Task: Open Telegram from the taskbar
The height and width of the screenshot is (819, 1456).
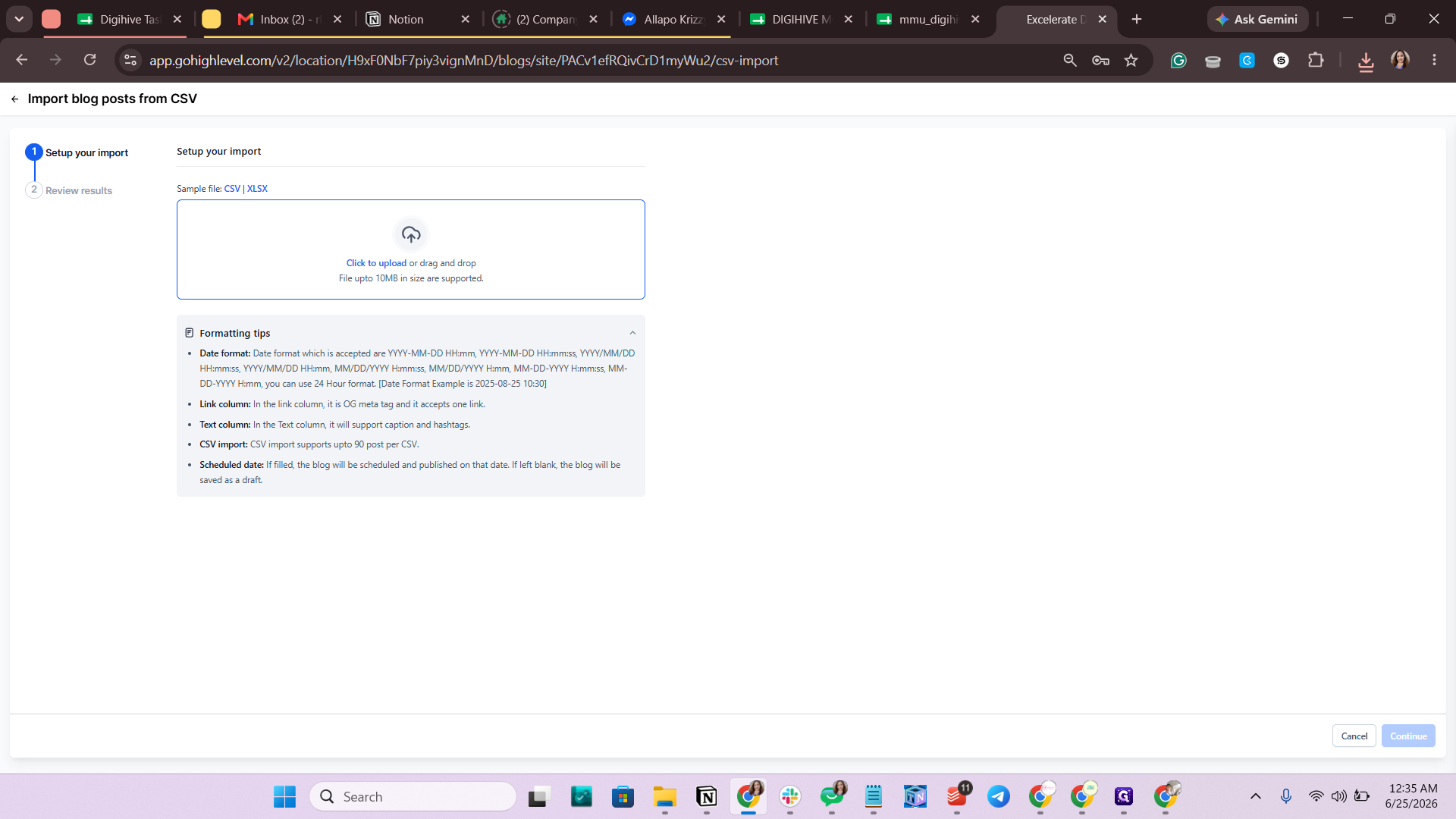Action: pyautogui.click(x=999, y=796)
